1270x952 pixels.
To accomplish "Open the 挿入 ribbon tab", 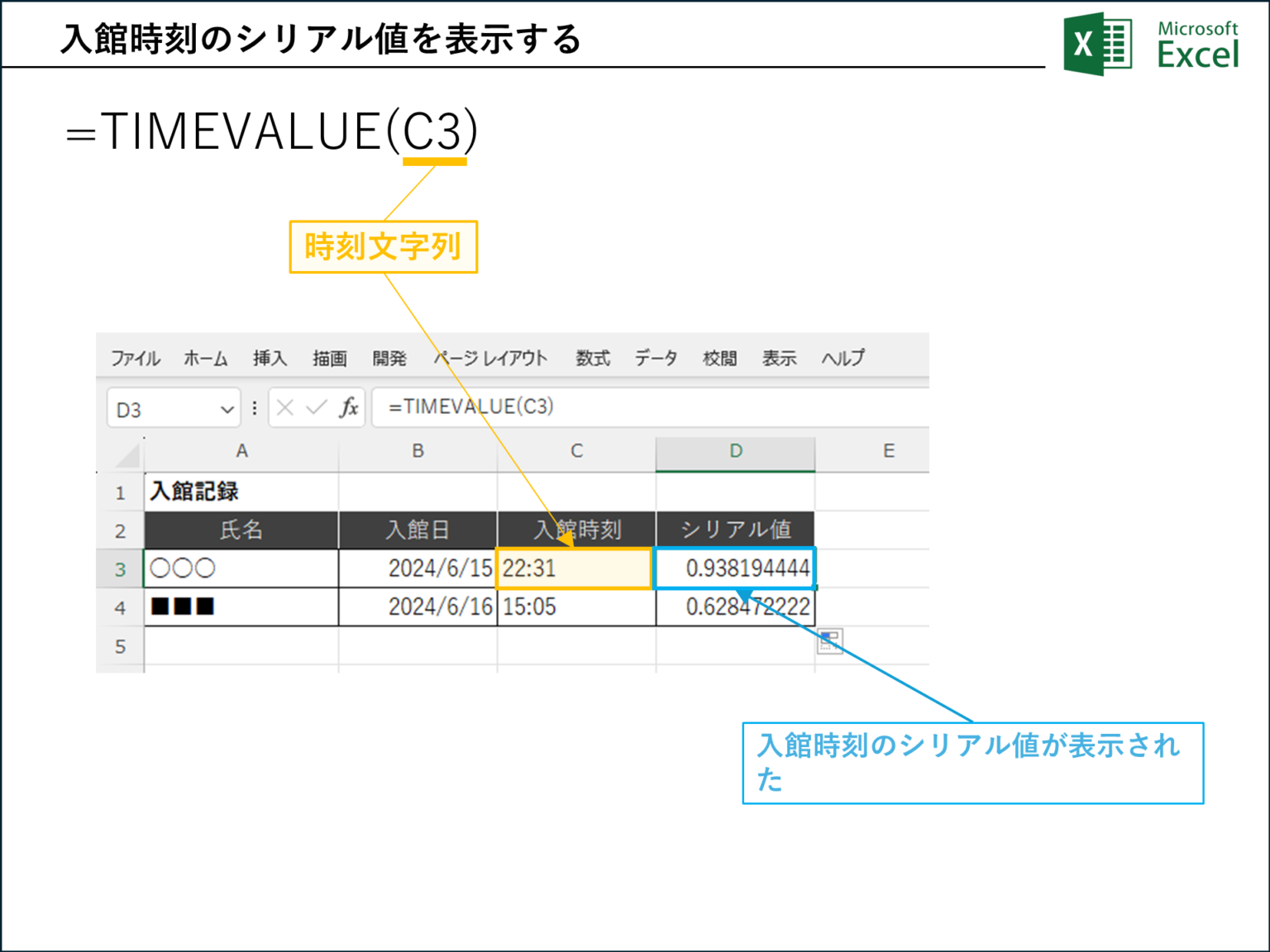I will (270, 358).
